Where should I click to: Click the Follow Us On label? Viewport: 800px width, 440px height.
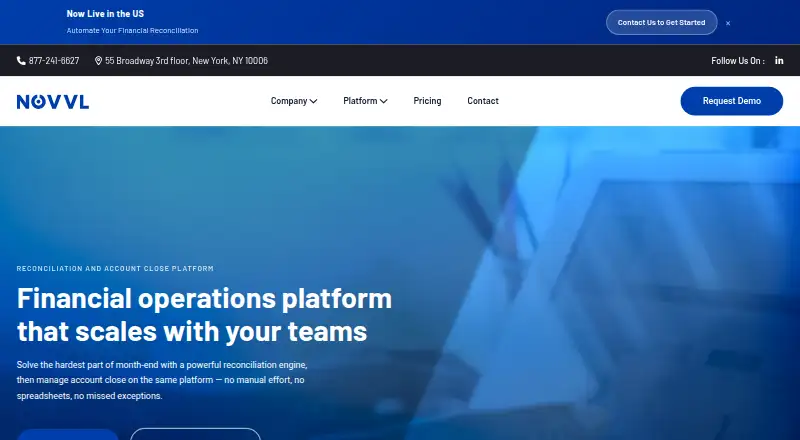coord(738,61)
